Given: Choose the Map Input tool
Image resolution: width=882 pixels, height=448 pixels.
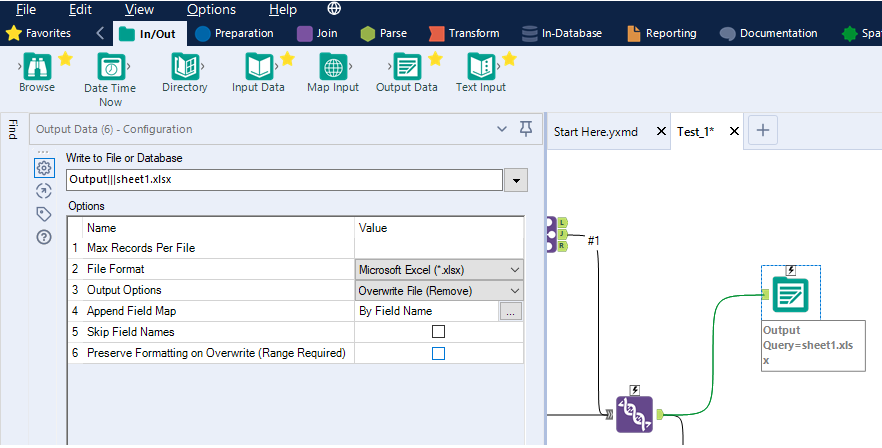Looking at the screenshot, I should click(332, 67).
